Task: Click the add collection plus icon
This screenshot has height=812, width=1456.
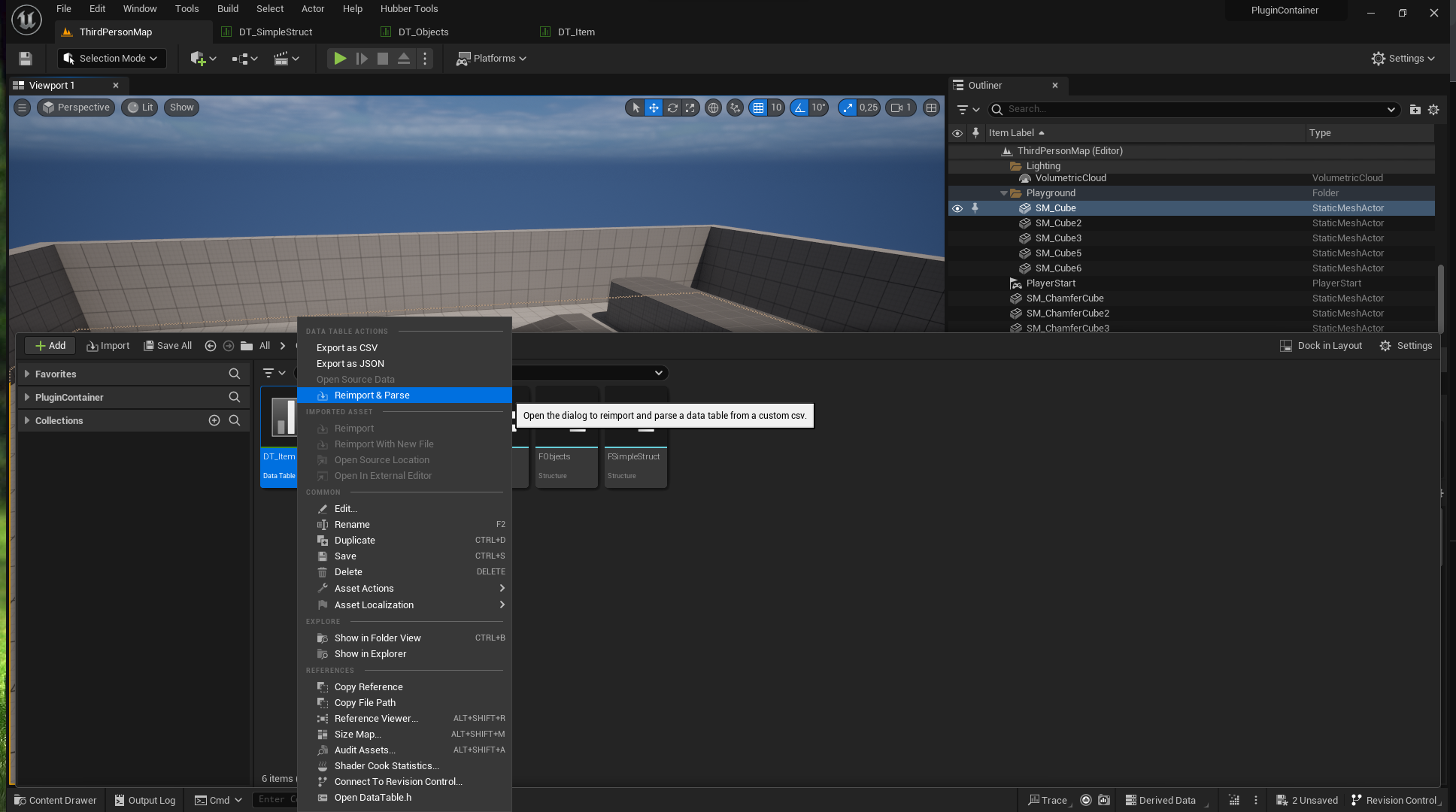Action: pos(214,420)
